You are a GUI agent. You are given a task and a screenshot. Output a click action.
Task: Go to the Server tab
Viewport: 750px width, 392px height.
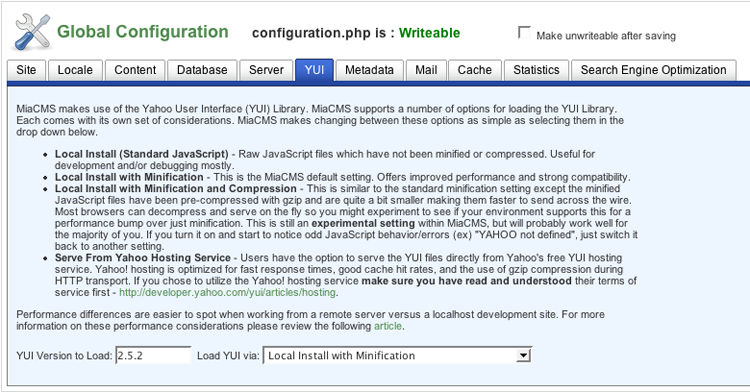tap(266, 70)
